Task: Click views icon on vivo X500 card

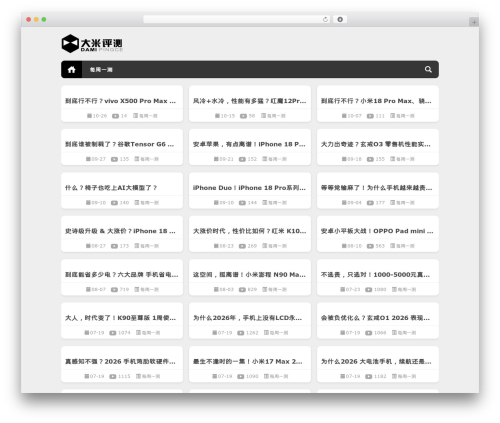Action: pos(115,116)
